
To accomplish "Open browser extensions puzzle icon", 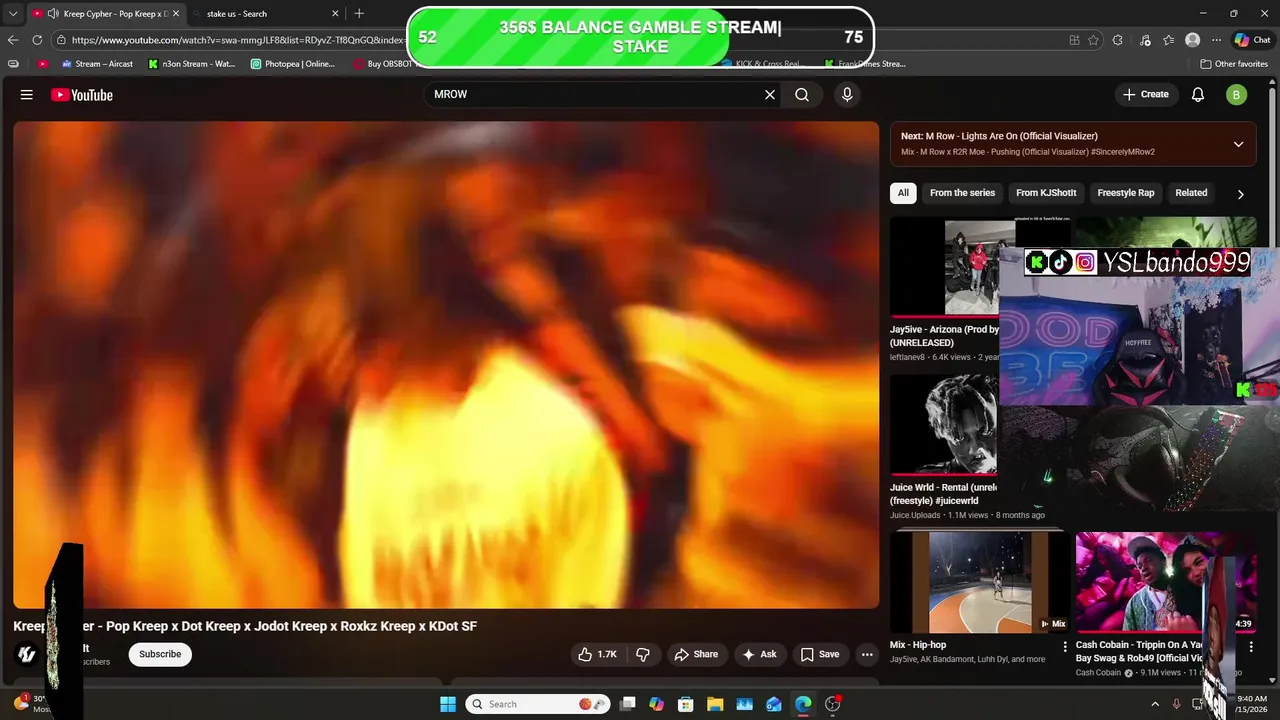I will click(x=1117, y=40).
